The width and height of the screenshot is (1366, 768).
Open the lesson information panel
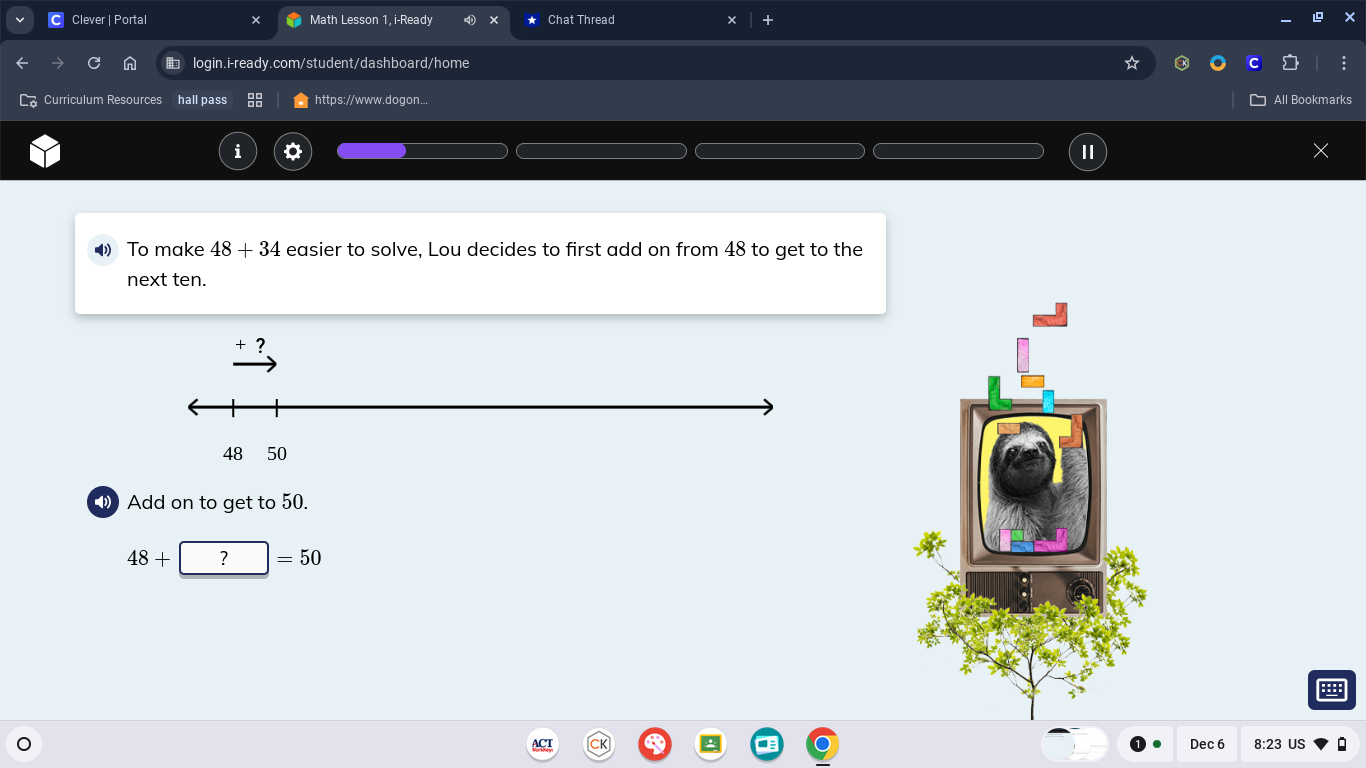coord(238,151)
